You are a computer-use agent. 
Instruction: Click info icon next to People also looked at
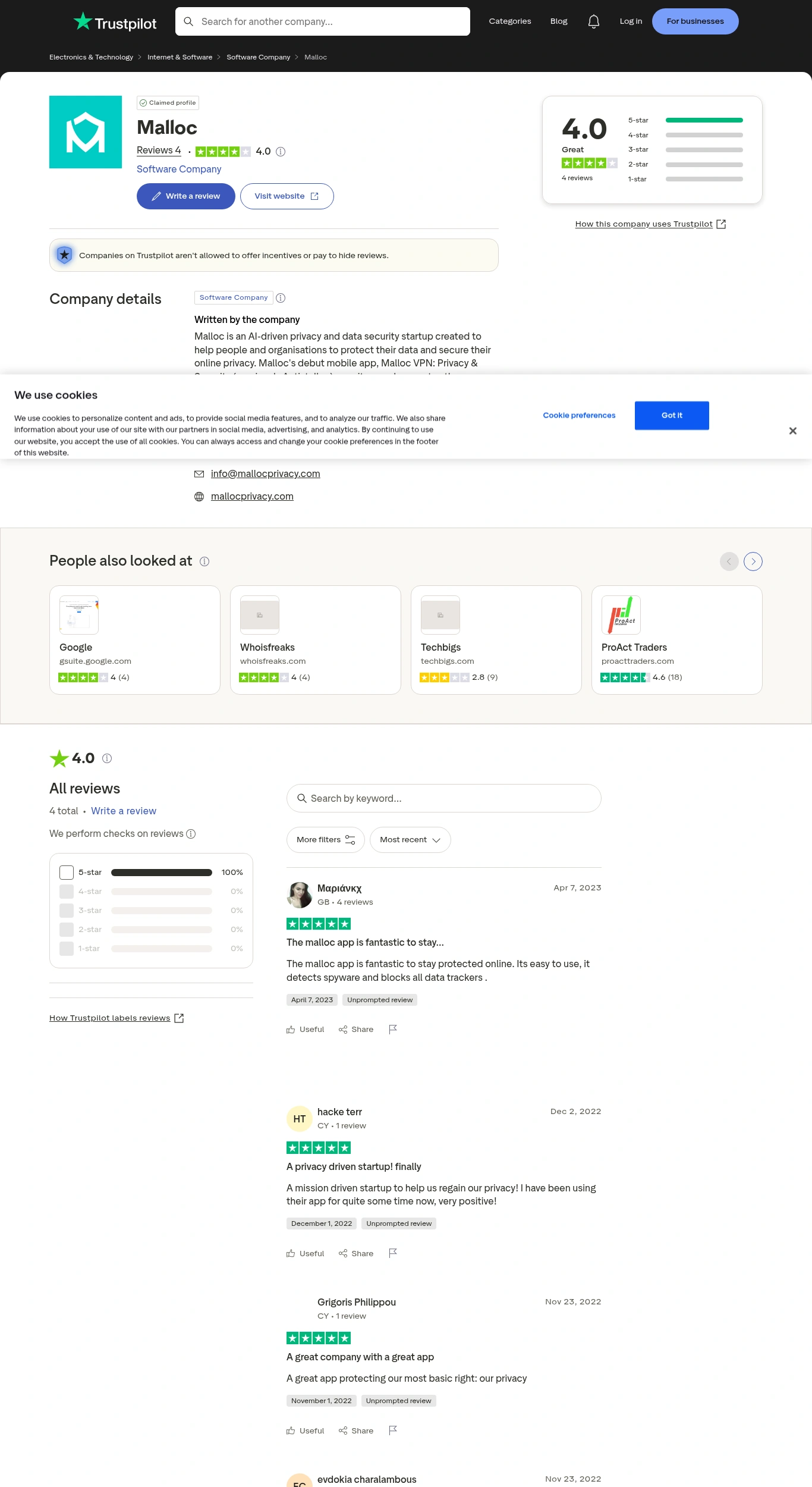point(204,561)
